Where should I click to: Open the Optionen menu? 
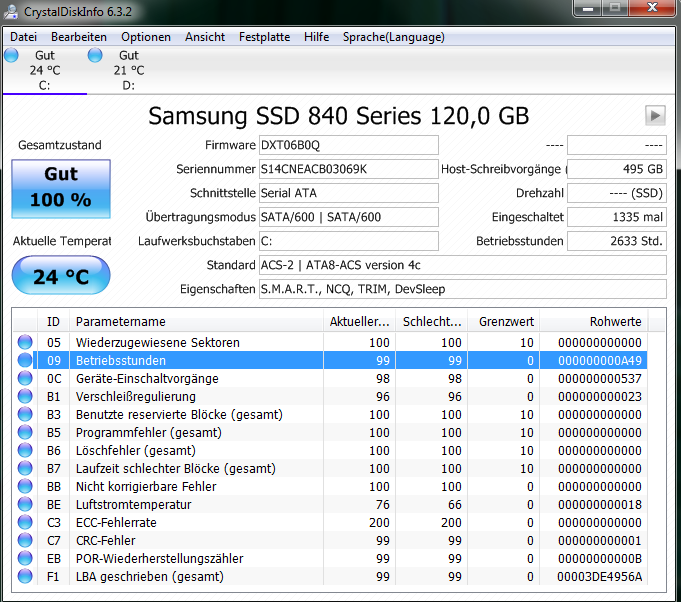pyautogui.click(x=146, y=37)
